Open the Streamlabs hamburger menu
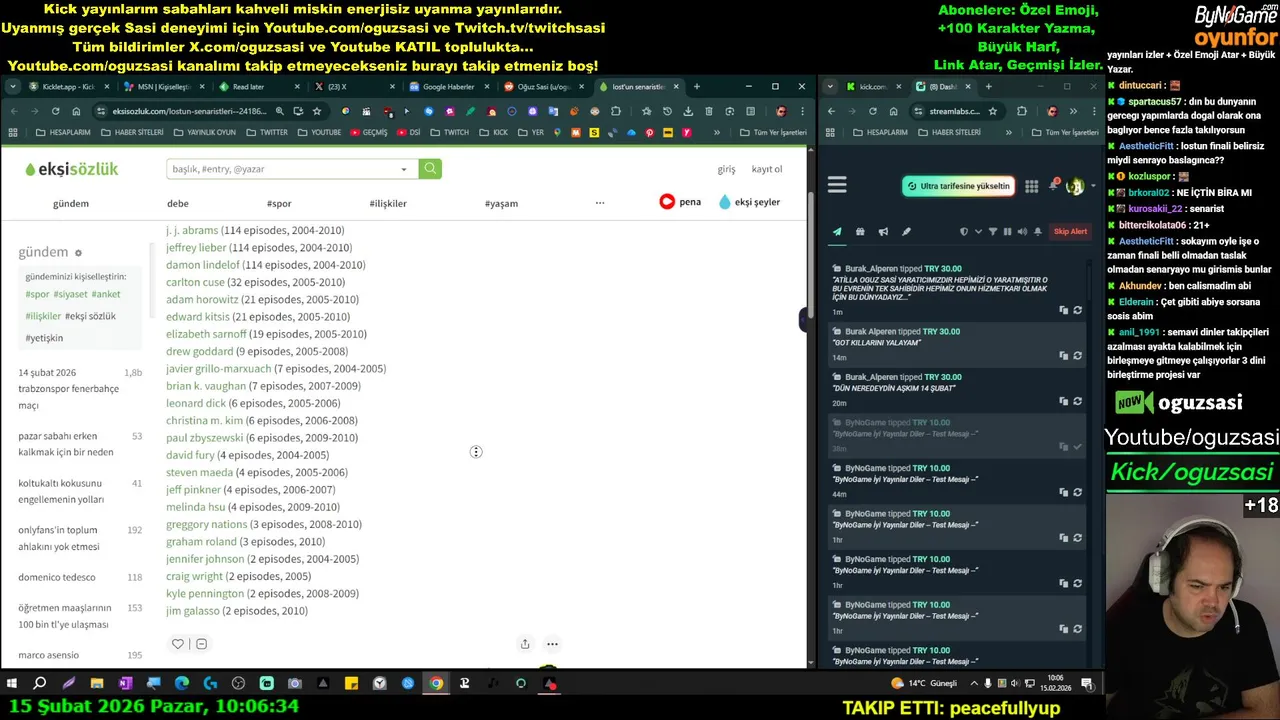The image size is (1280, 720). coord(837,185)
